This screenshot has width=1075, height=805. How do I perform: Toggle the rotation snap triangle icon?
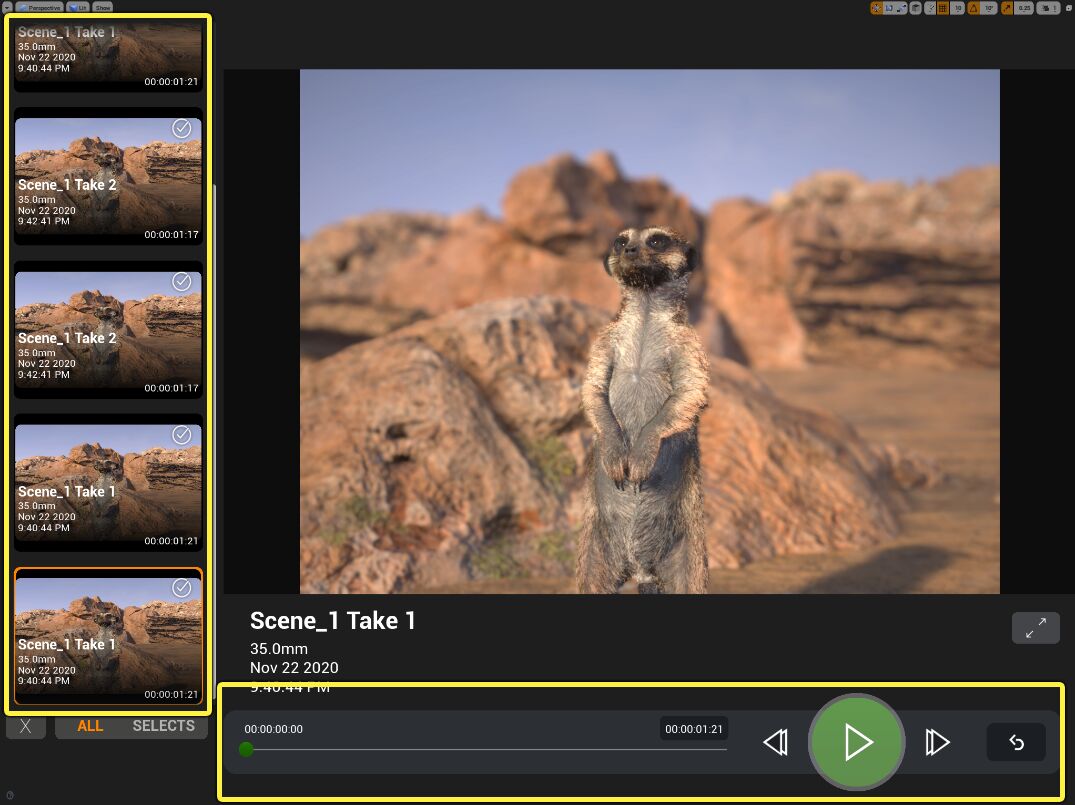click(974, 8)
